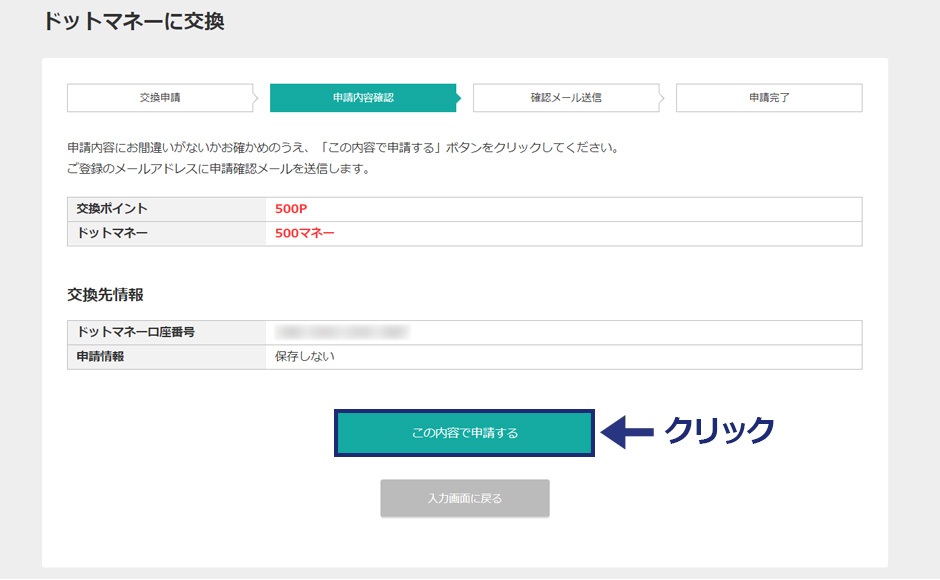The height and width of the screenshot is (580, 940).
Task: Click the blue arrow pointing at the apply button
Action: coord(626,433)
